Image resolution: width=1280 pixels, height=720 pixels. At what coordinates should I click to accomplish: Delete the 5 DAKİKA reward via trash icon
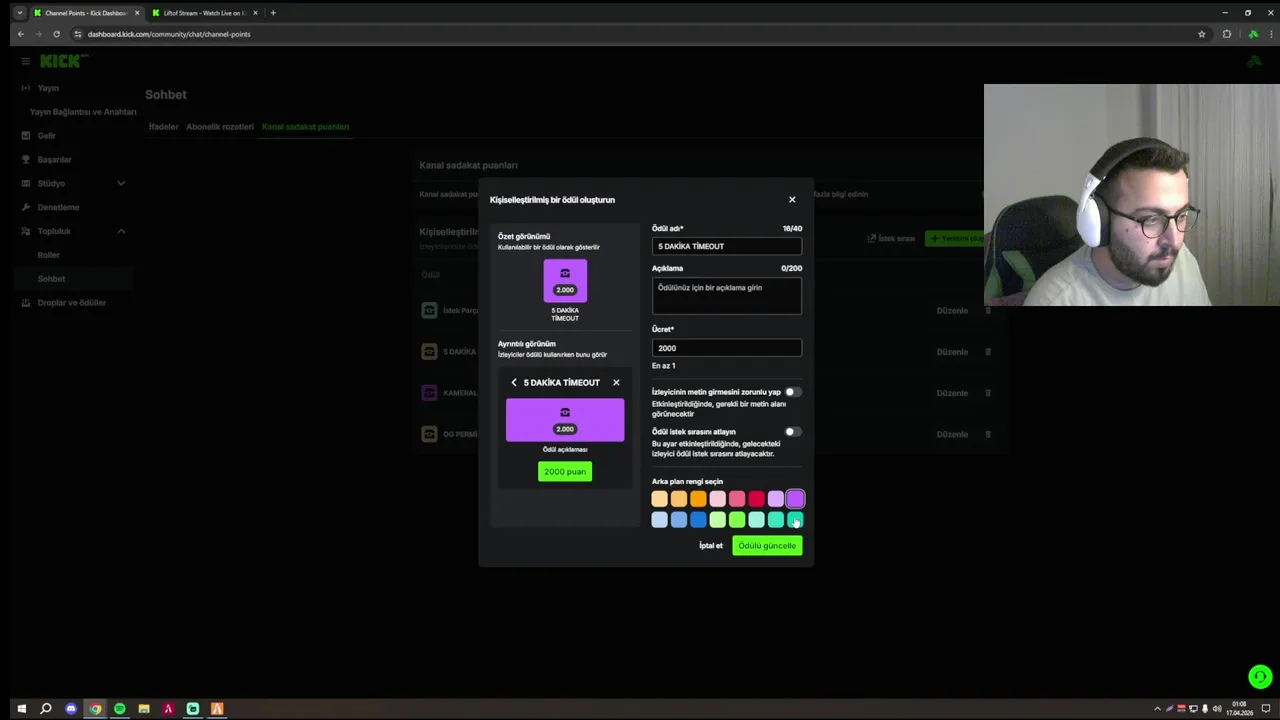click(988, 352)
